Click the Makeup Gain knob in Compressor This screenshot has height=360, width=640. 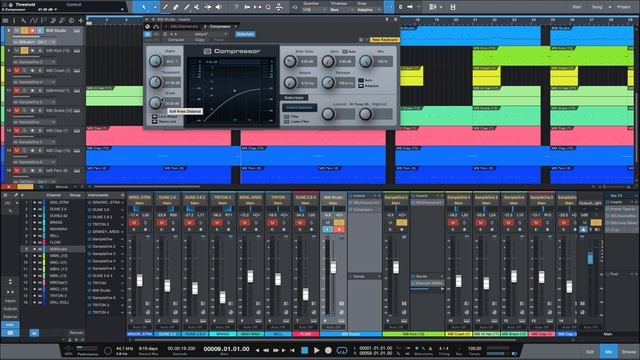(328, 61)
